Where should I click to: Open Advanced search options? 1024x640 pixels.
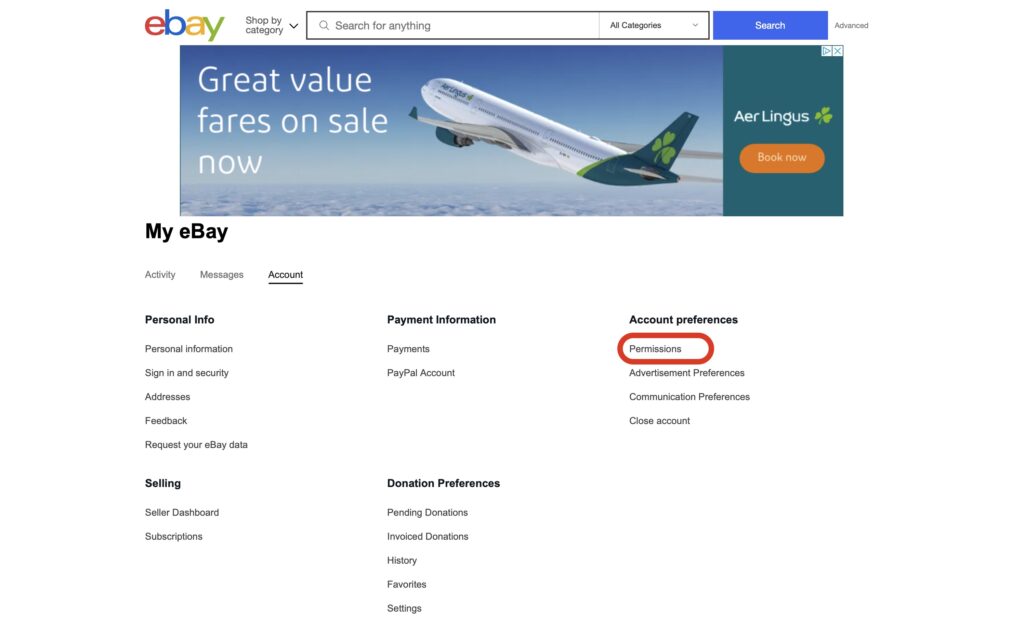coord(851,25)
